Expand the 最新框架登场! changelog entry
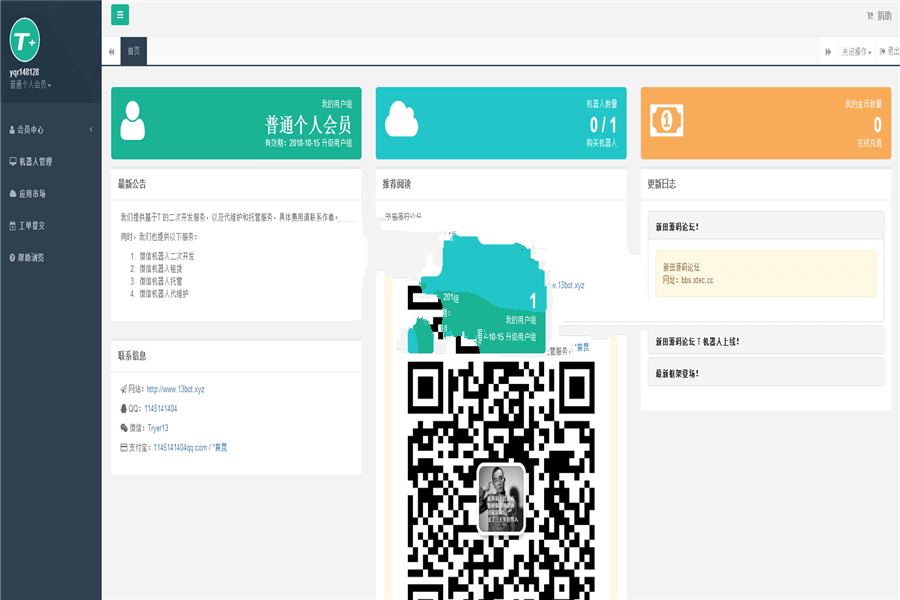 [766, 374]
